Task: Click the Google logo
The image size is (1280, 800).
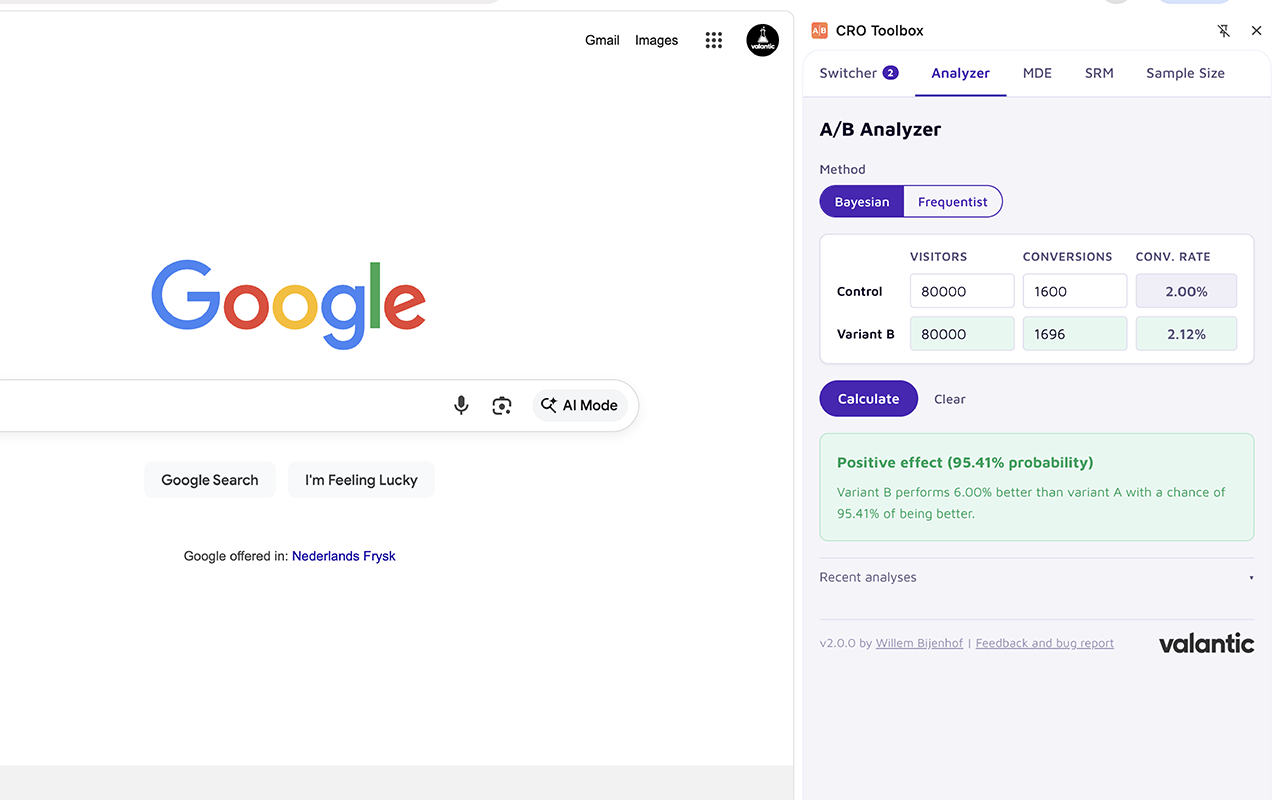Action: coord(289,304)
